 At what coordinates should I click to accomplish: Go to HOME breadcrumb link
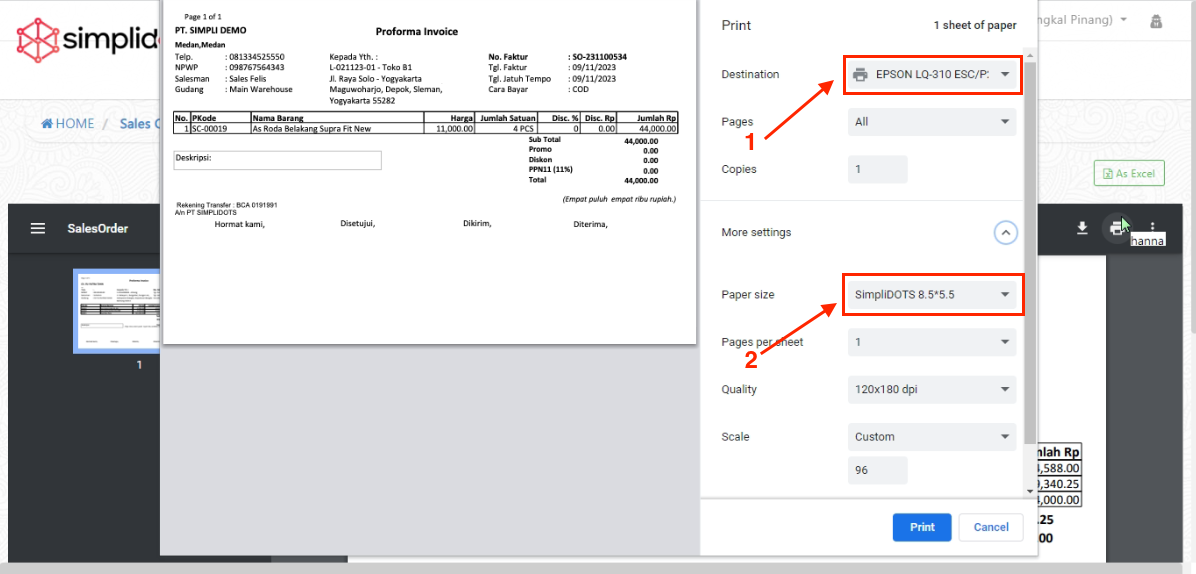click(68, 124)
